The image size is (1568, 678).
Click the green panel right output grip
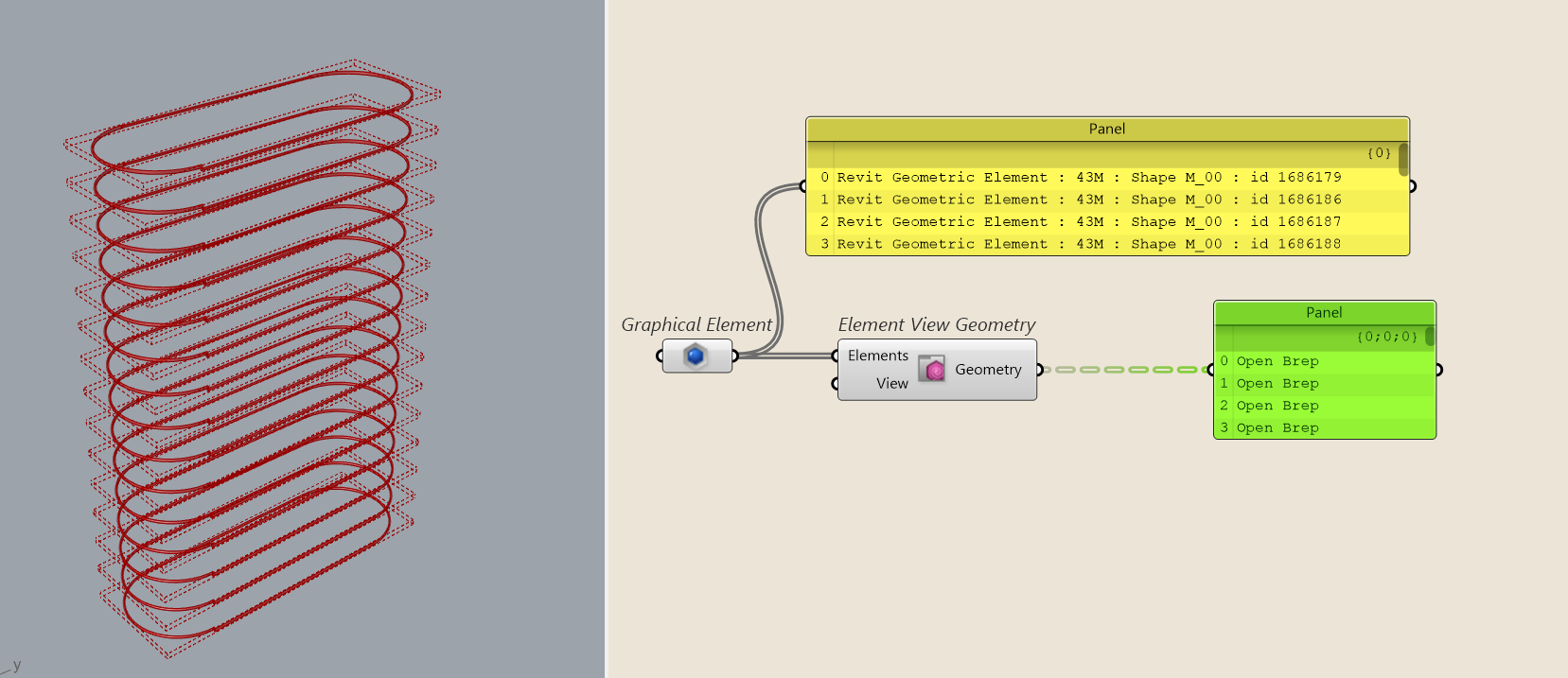[x=1438, y=370]
